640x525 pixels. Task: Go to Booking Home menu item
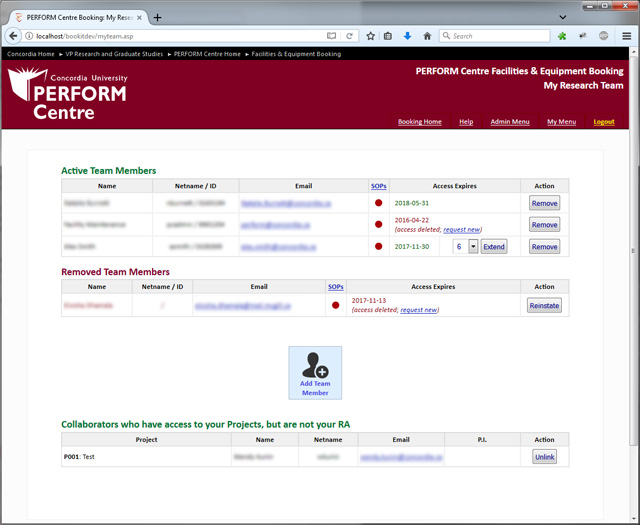[419, 122]
